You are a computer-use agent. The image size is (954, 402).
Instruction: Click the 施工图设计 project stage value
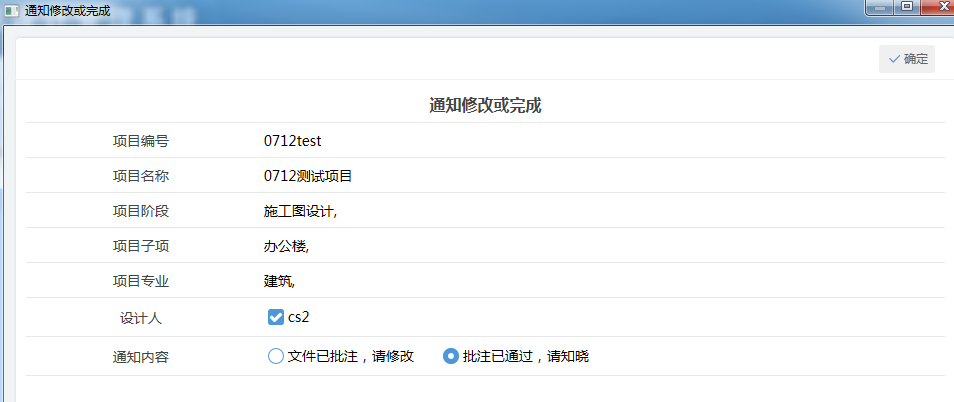[x=300, y=211]
